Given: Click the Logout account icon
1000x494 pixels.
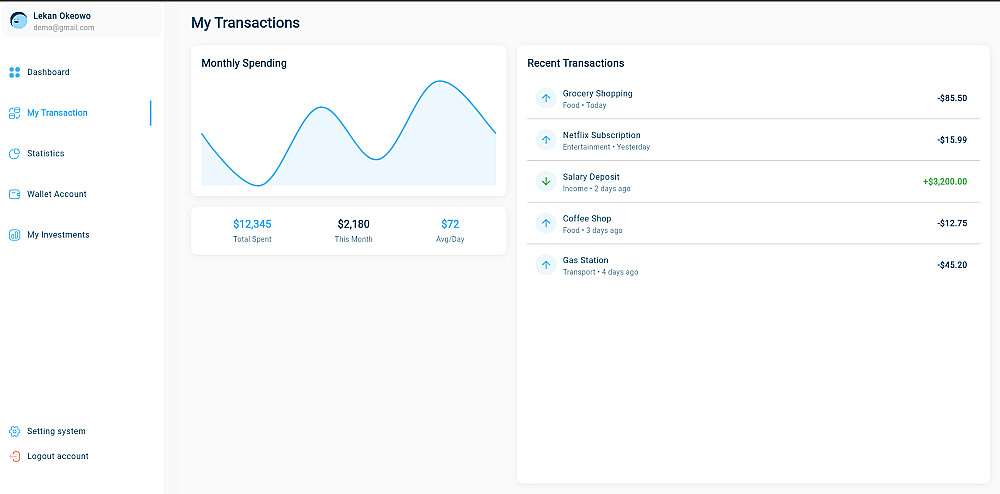Looking at the screenshot, I should [x=14, y=456].
